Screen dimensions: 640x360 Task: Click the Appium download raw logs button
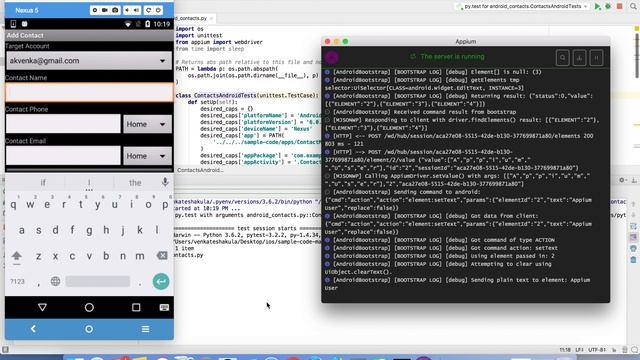coord(580,58)
